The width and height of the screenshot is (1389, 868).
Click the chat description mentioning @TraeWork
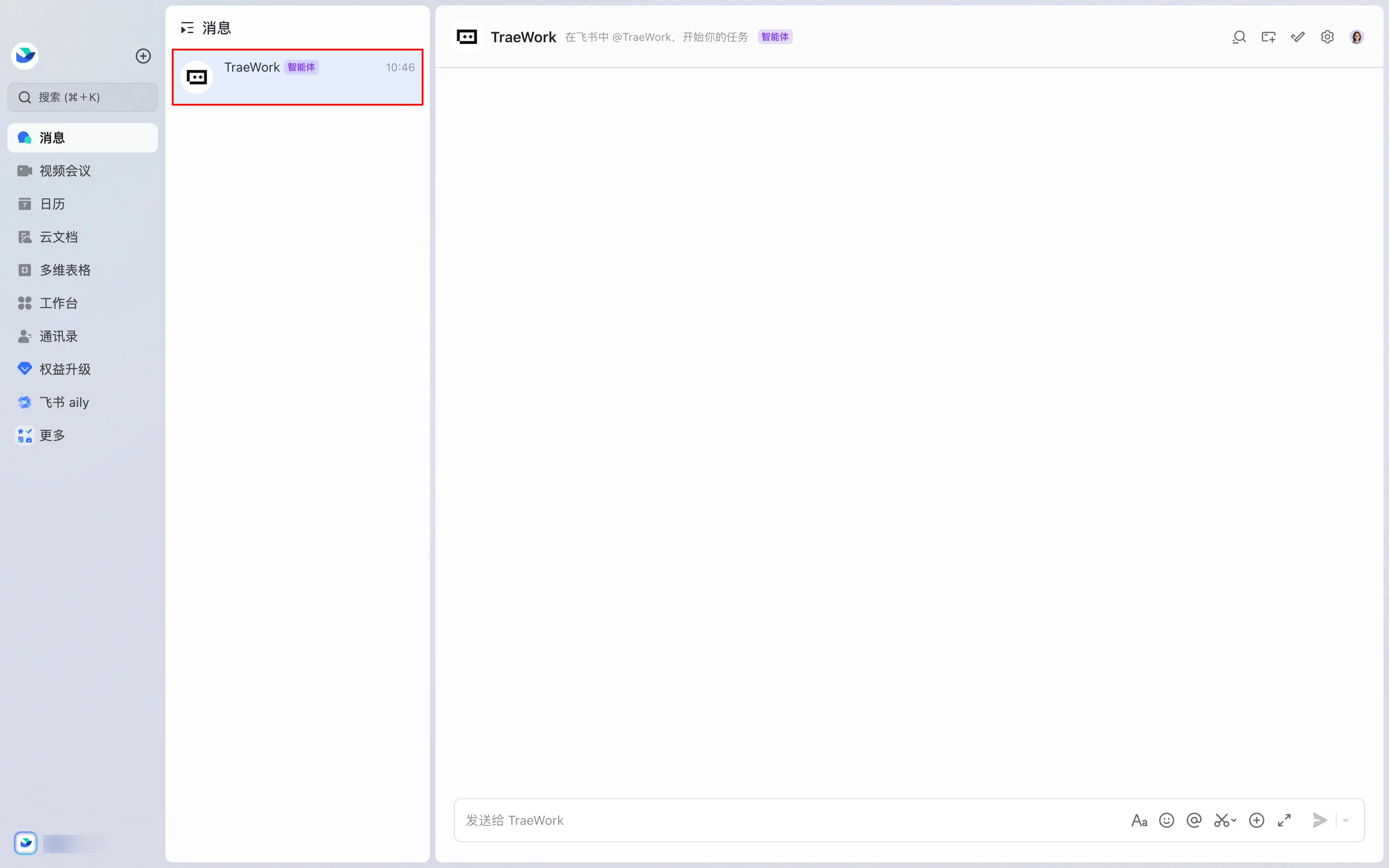point(657,37)
